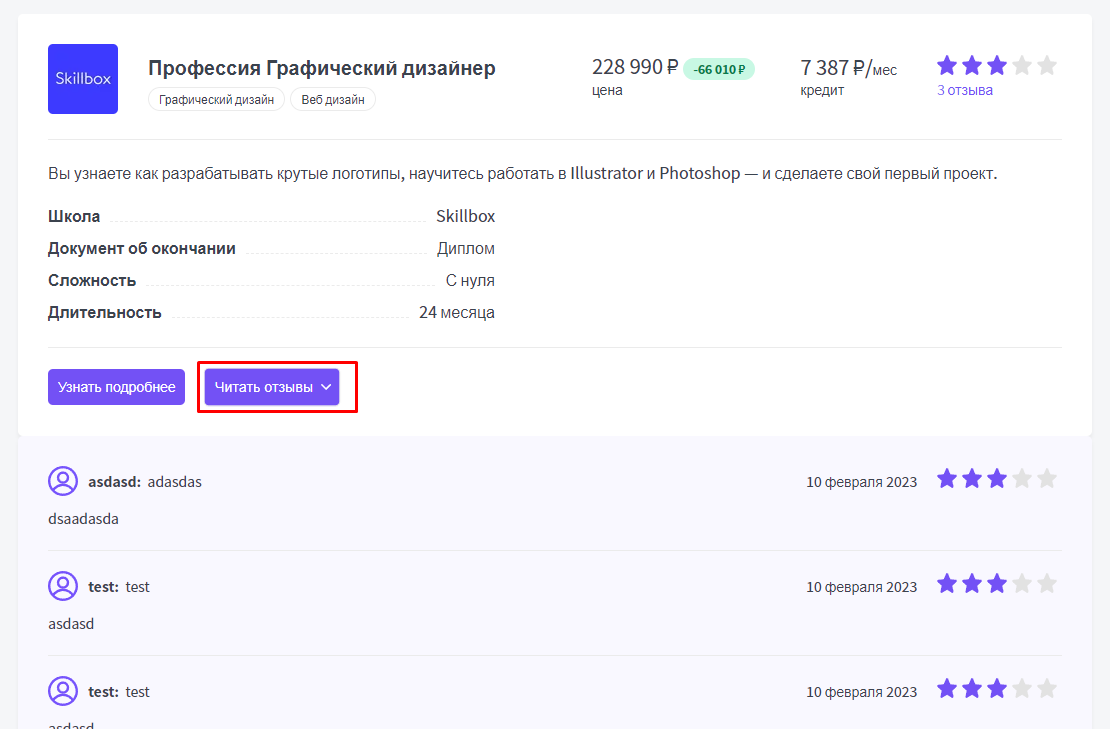Click the 228 990 ₽ price value
The width and height of the screenshot is (1110, 729).
(x=635, y=67)
